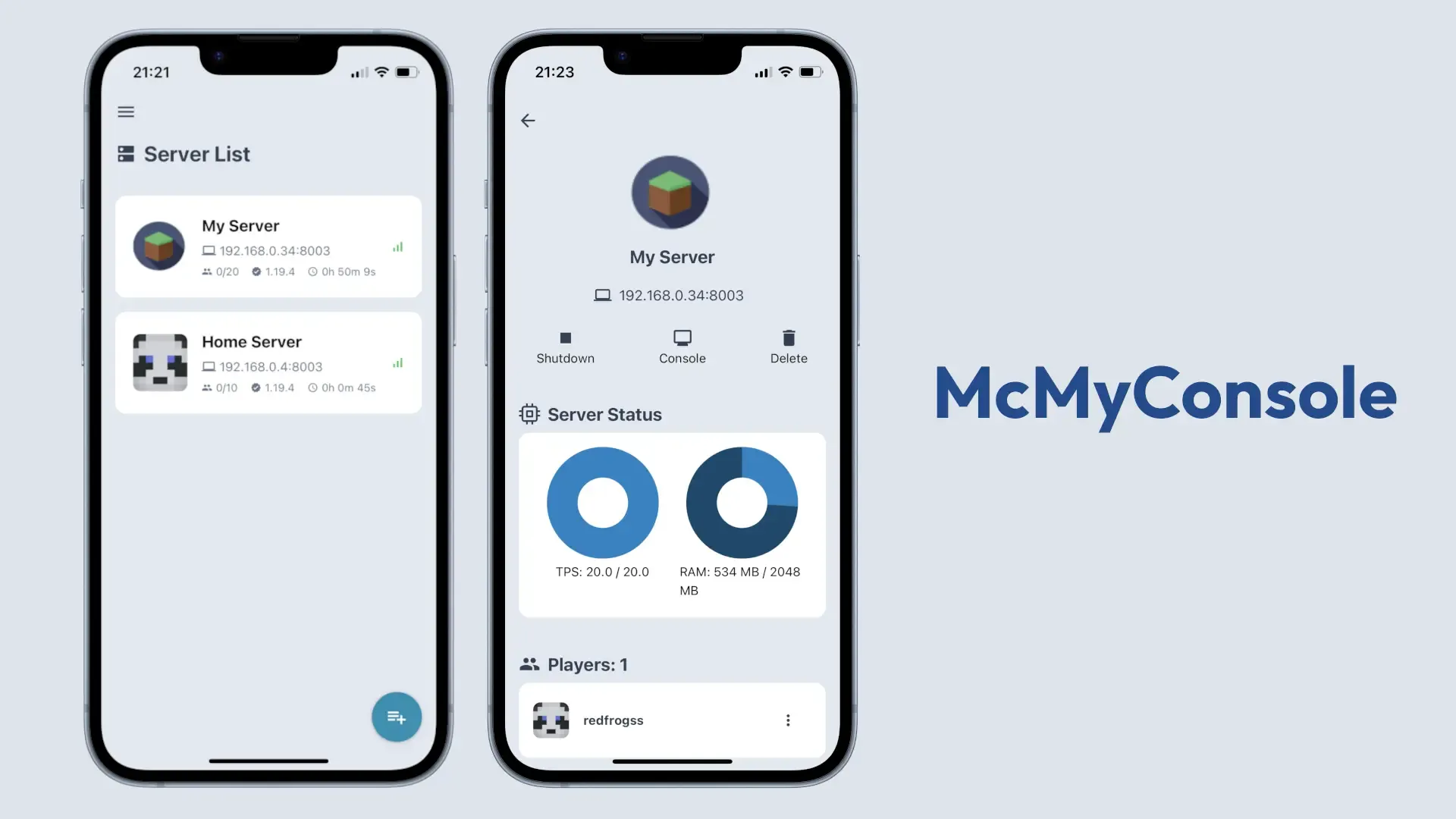Toggle My Server signal strength indicator
The height and width of the screenshot is (819, 1456).
(x=398, y=246)
